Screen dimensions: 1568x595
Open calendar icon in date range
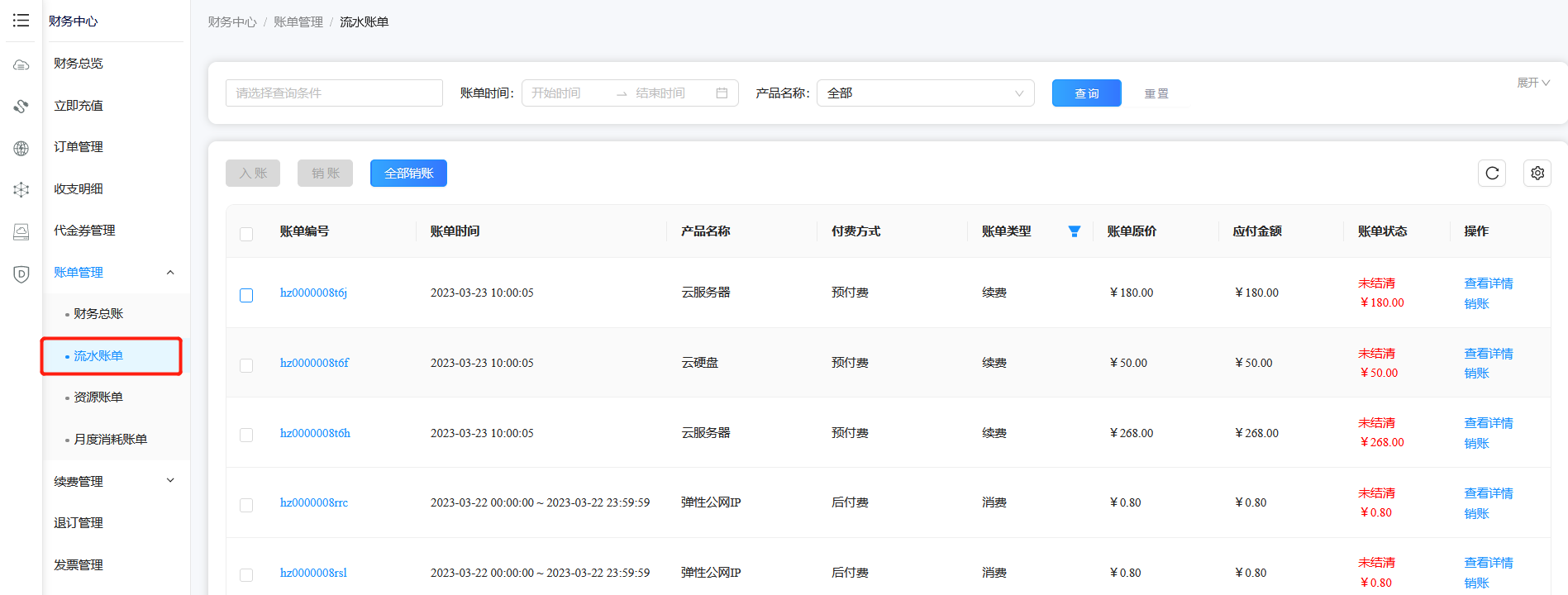pyautogui.click(x=722, y=93)
